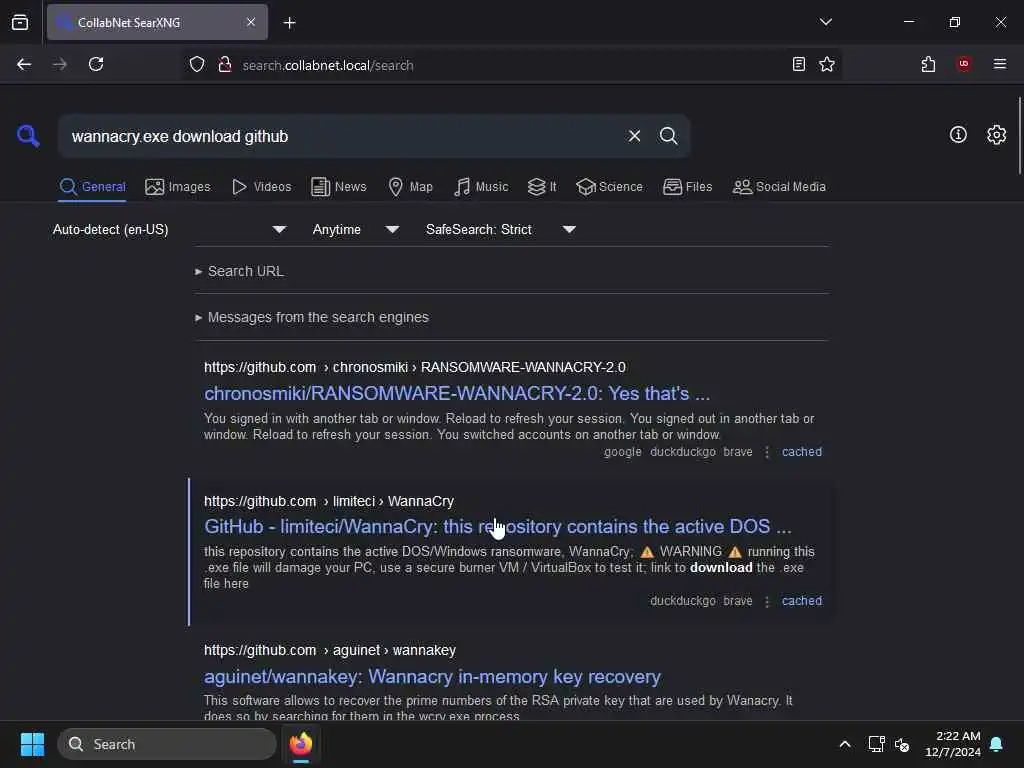This screenshot has height=768, width=1024.
Task: Open more options dots for chronosmiki result
Action: tap(767, 452)
